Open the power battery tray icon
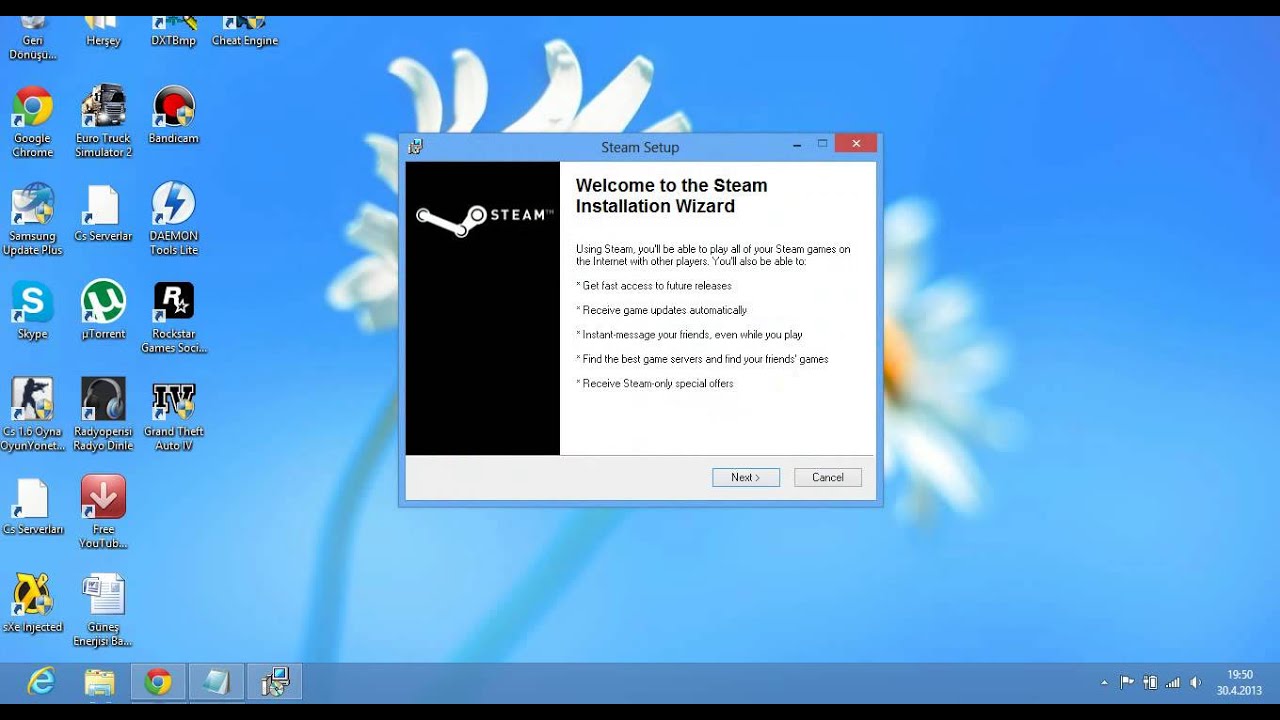Screen dimensions: 1280x720 click(x=1150, y=683)
